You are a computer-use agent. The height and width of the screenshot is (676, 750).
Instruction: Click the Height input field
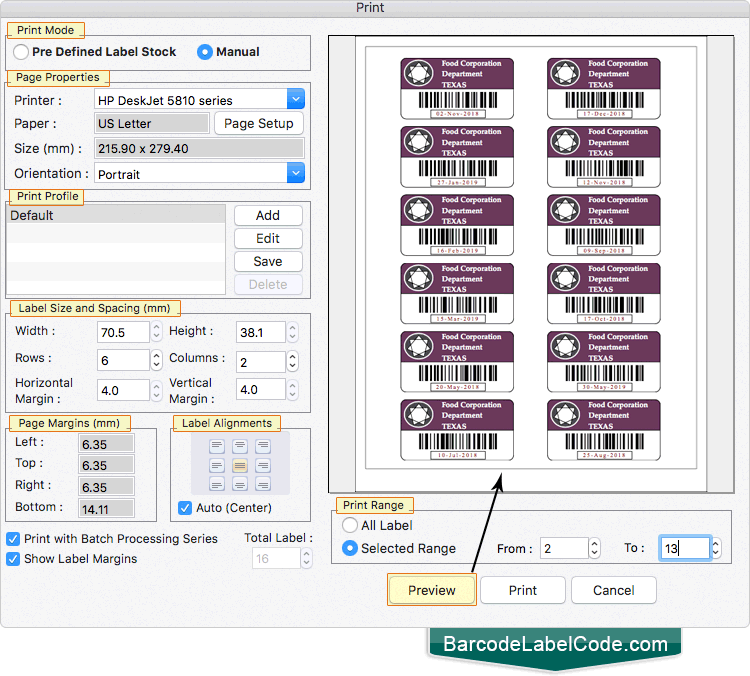pos(261,332)
